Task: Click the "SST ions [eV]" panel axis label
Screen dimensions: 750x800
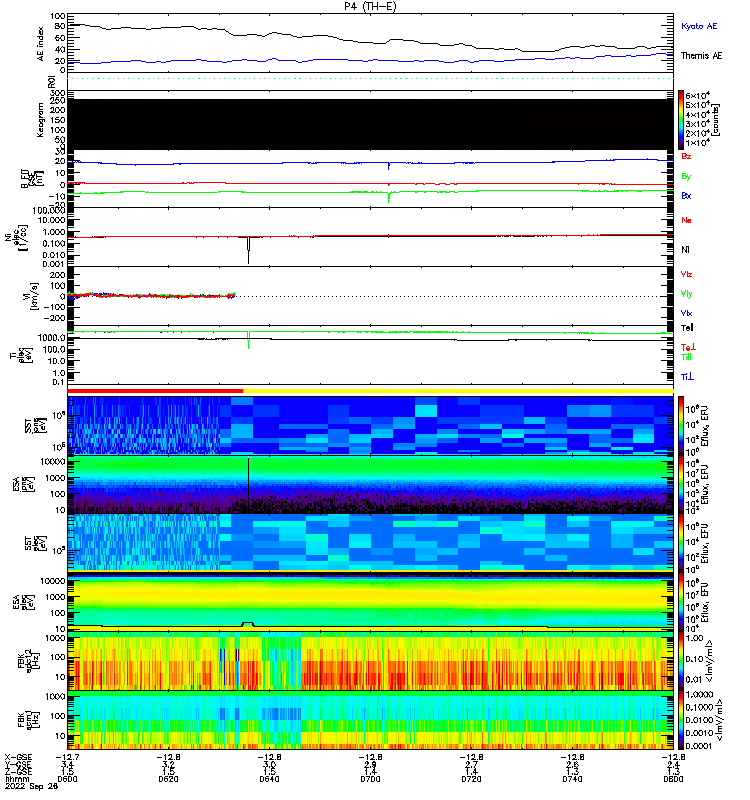Action: pyautogui.click(x=34, y=425)
